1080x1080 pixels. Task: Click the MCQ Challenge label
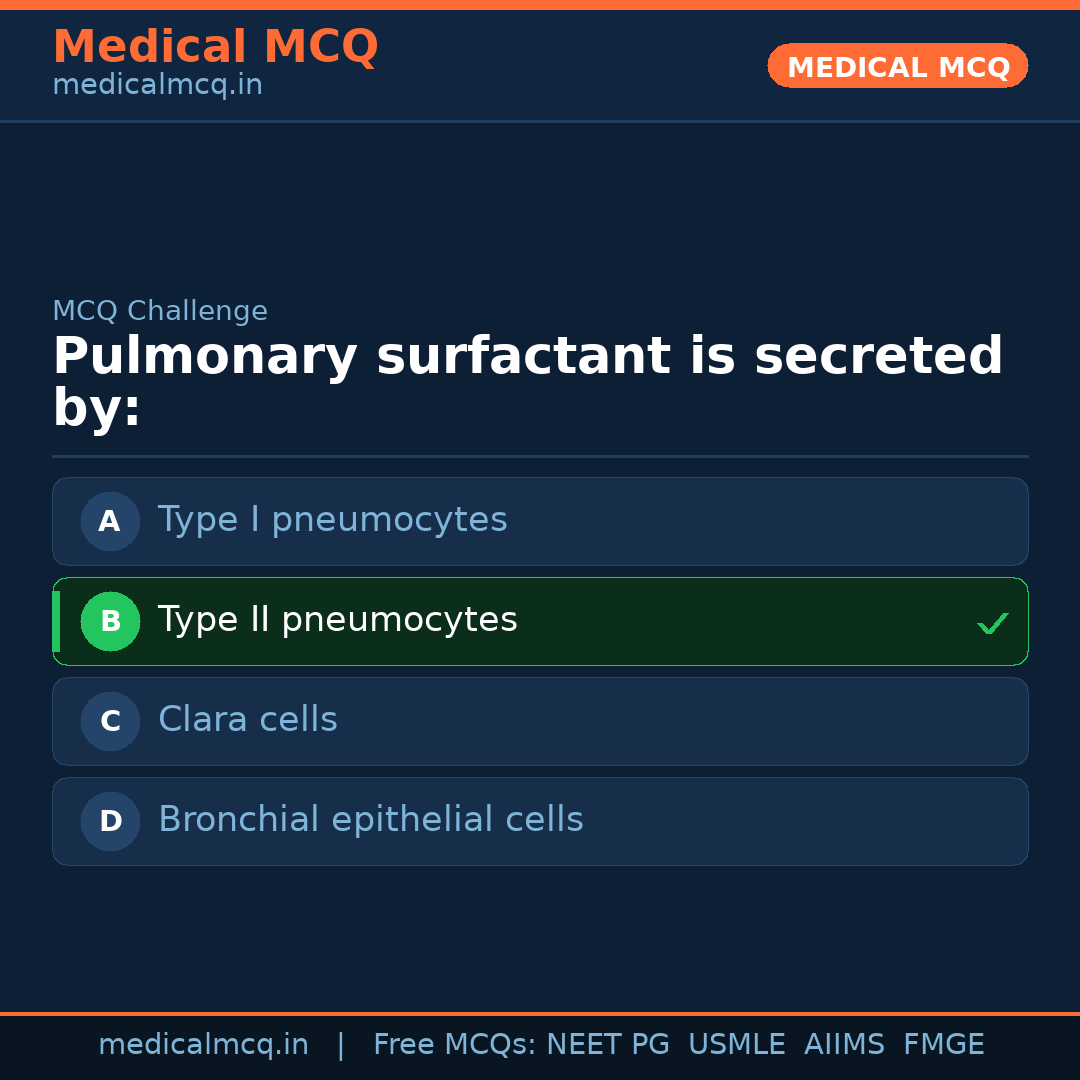(160, 311)
